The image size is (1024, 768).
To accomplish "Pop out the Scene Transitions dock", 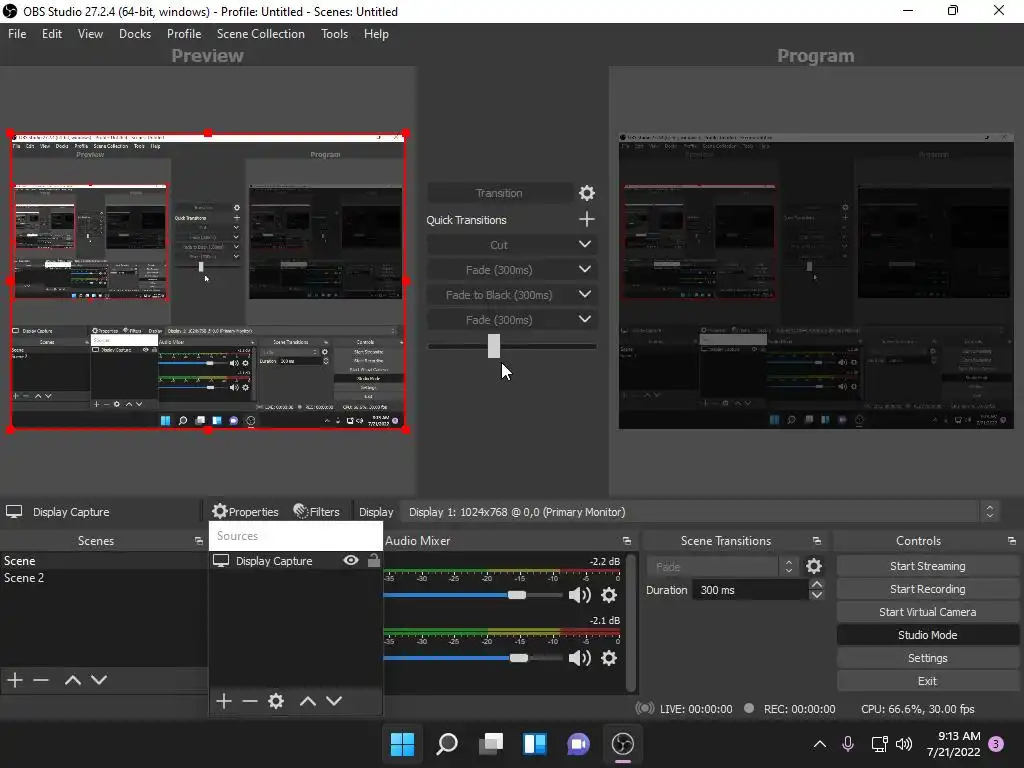I will [816, 541].
